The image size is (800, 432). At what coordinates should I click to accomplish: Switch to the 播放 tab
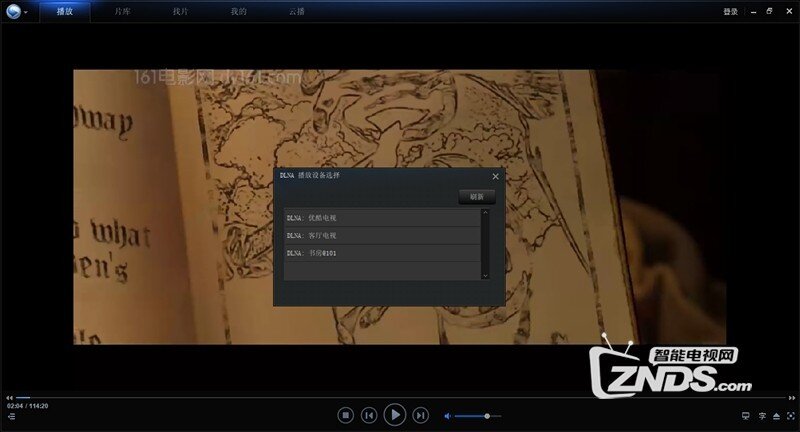coord(65,11)
